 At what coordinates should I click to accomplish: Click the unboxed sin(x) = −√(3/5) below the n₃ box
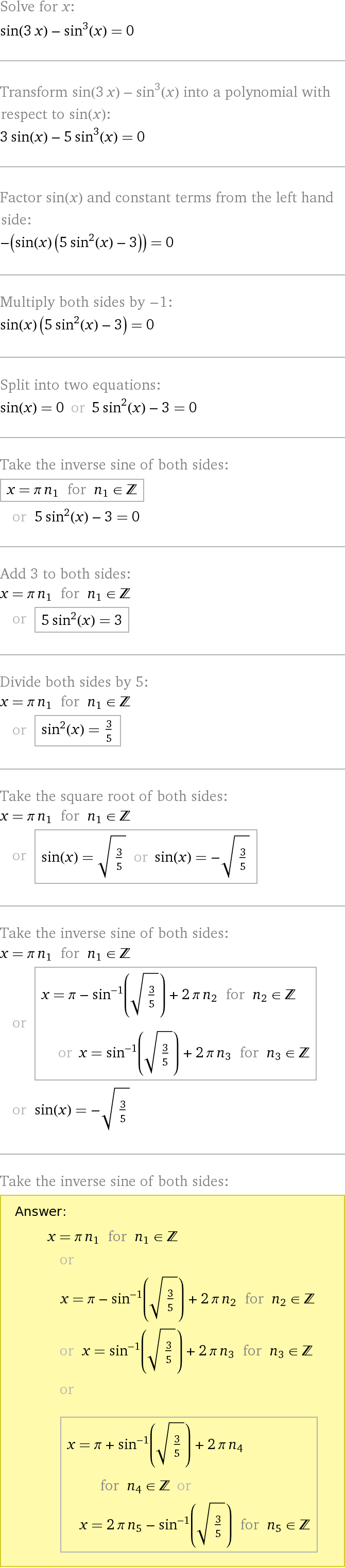click(x=82, y=1109)
